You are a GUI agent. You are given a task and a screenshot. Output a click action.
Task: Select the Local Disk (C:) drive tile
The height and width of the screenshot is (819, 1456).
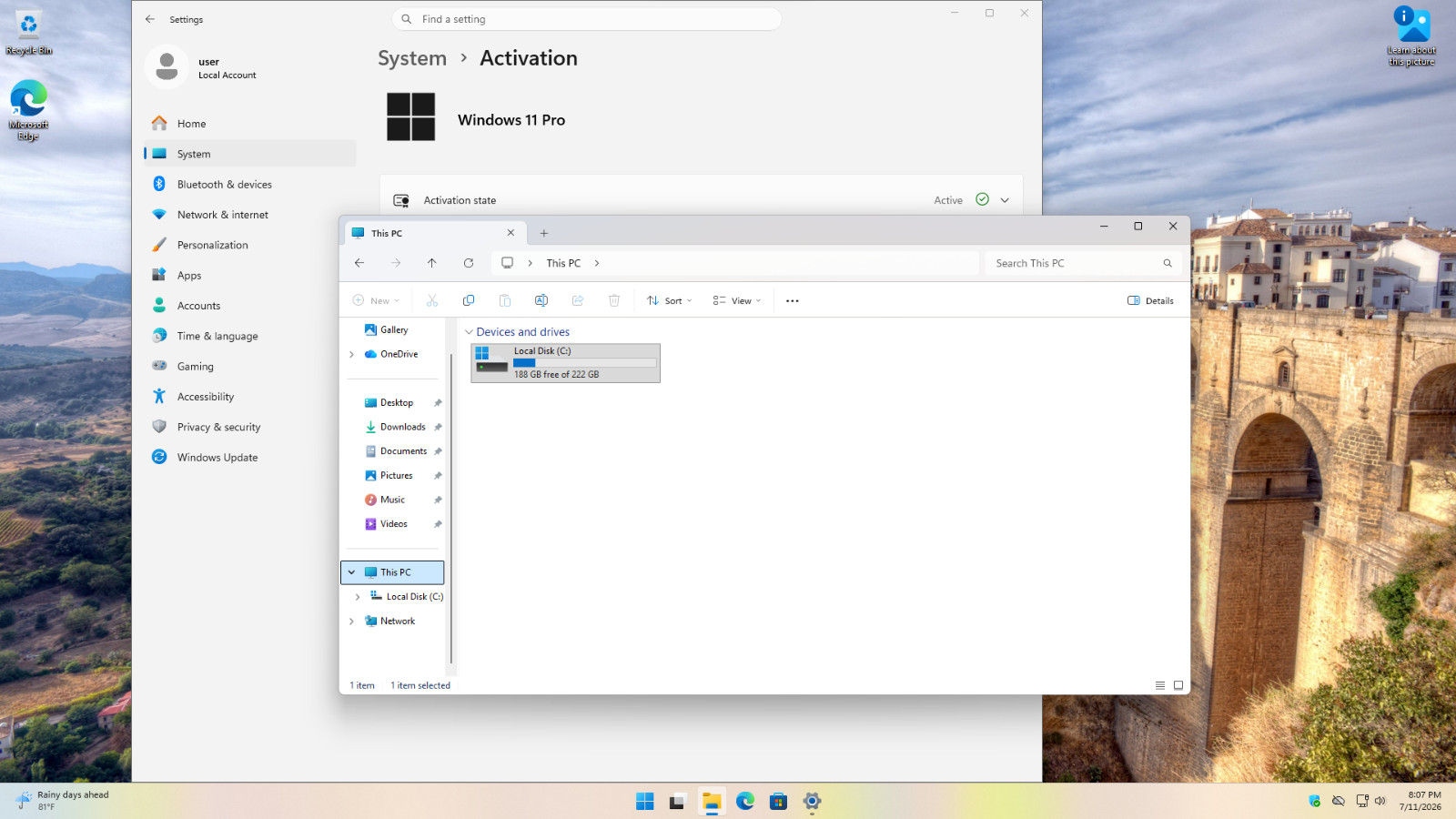(x=565, y=363)
